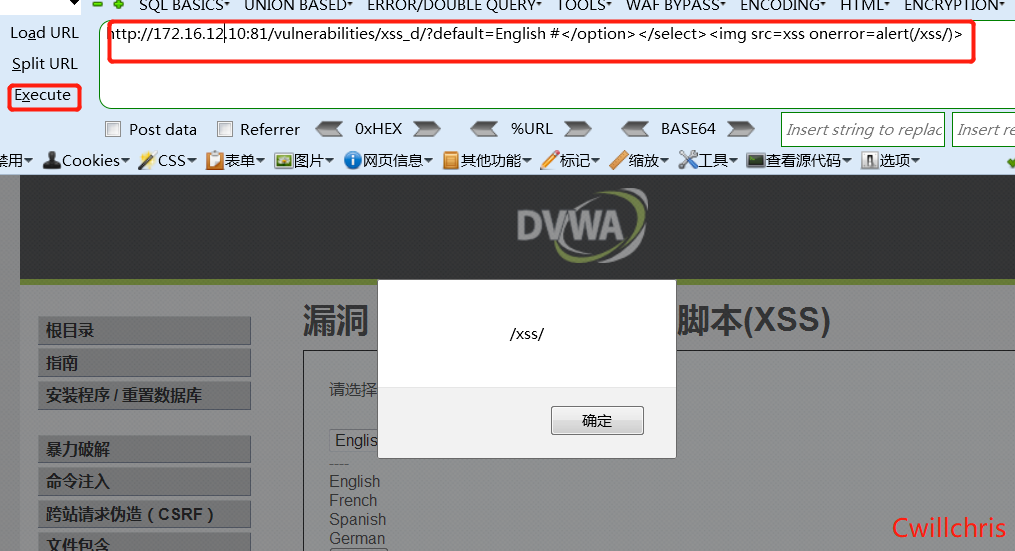This screenshot has height=551, width=1015.
Task: Click the Insert string to replace field
Action: pyautogui.click(x=863, y=129)
